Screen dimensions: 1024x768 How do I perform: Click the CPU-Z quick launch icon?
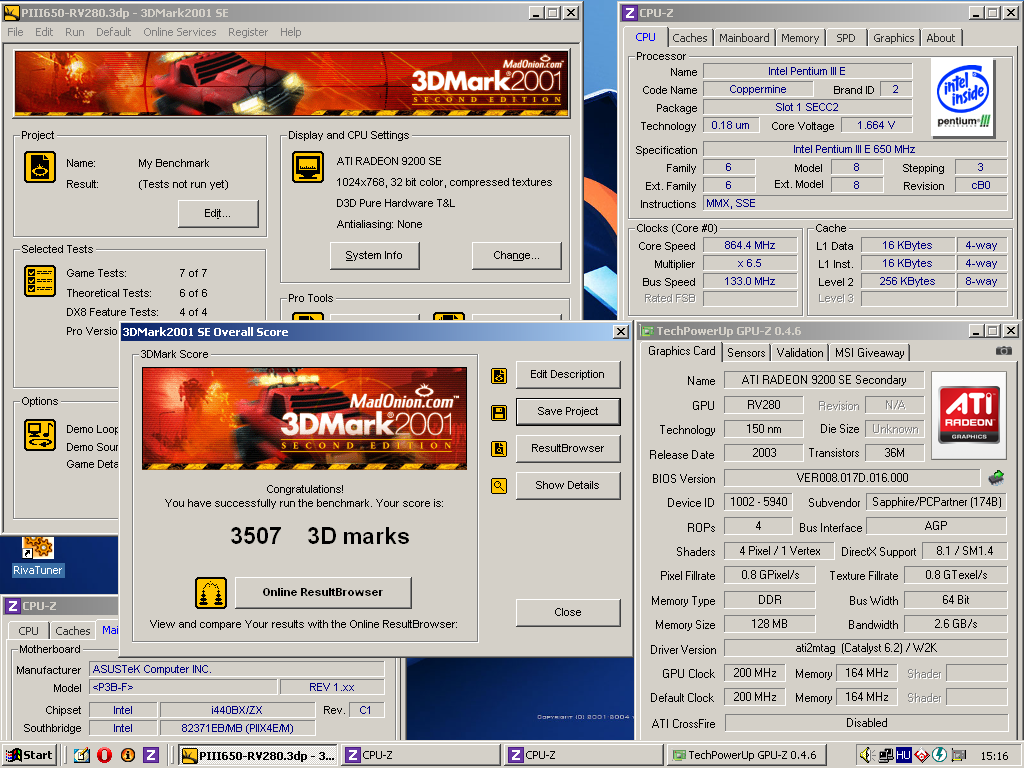tap(151, 755)
